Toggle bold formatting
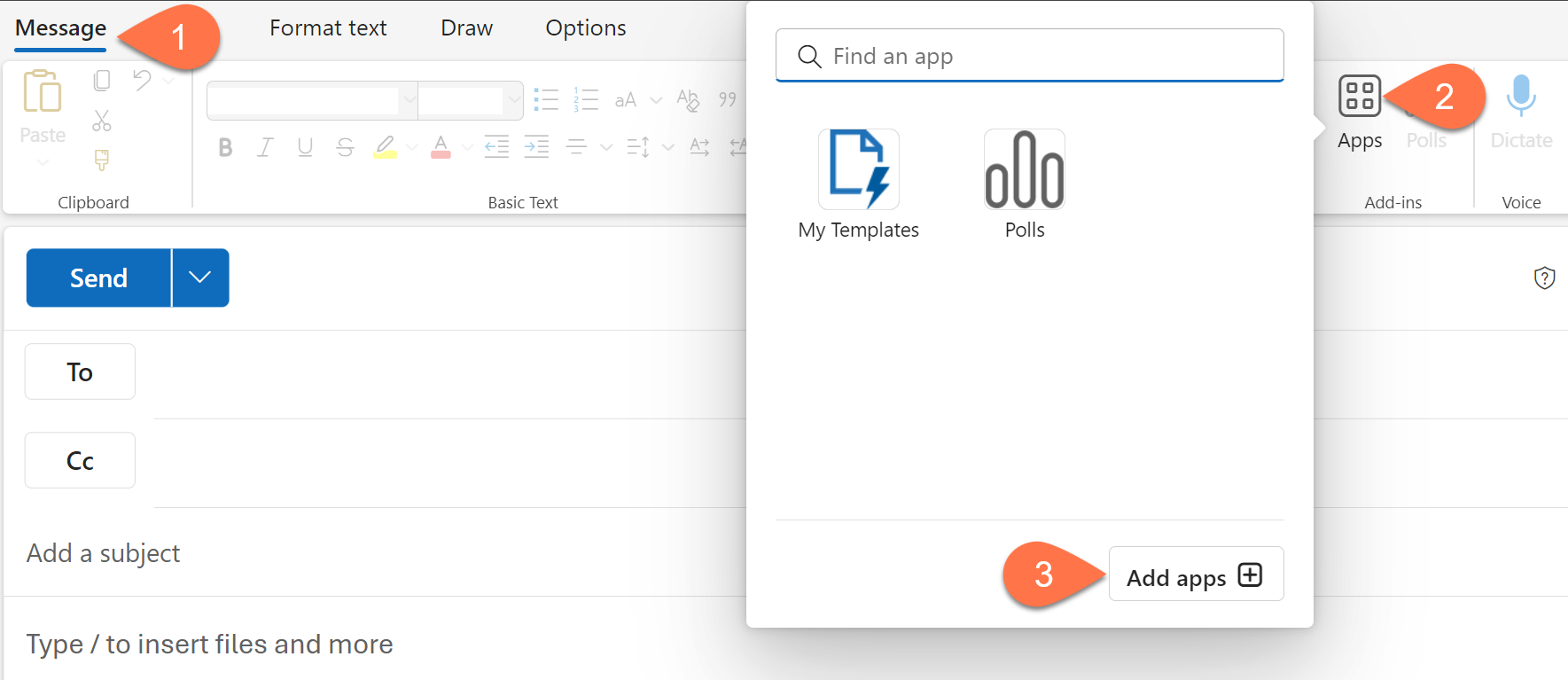This screenshot has height=680, width=1568. tap(225, 147)
